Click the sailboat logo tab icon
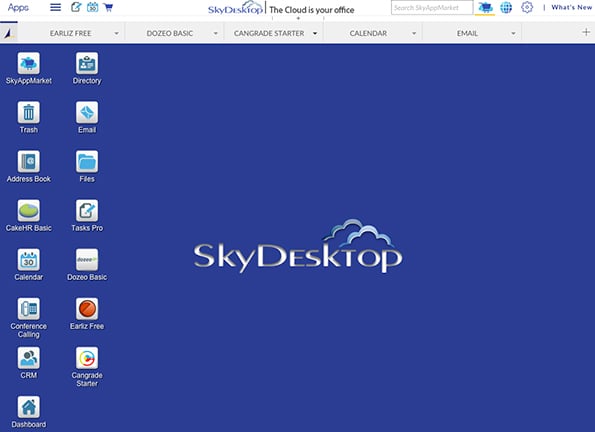Viewport: 595px width, 432px height. [x=9, y=33]
